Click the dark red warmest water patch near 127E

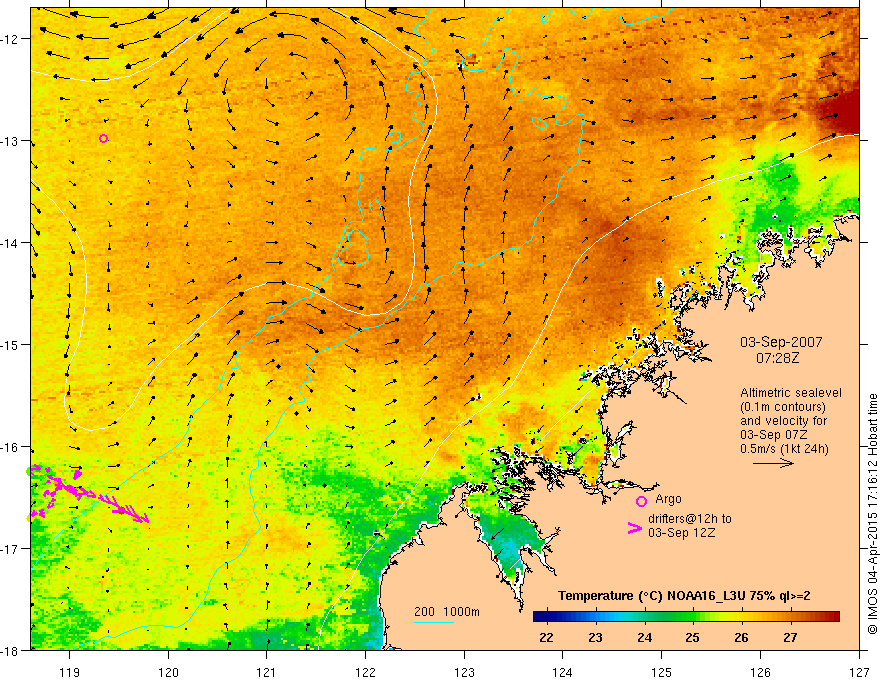click(845, 111)
